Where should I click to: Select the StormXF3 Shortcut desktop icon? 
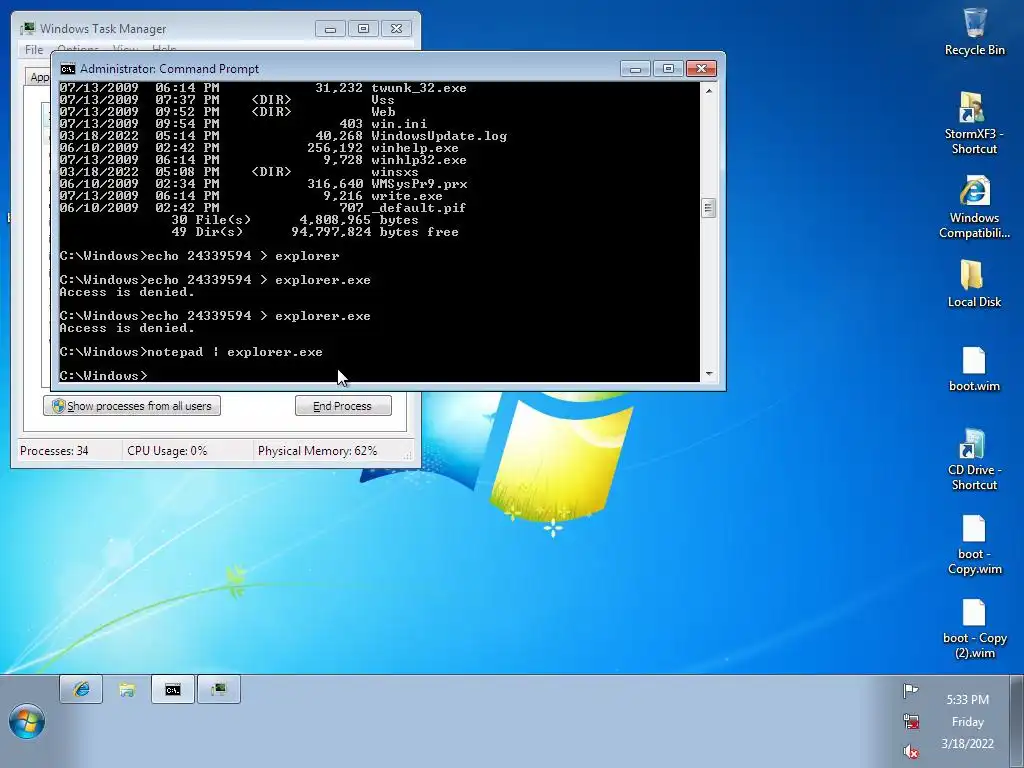click(974, 123)
